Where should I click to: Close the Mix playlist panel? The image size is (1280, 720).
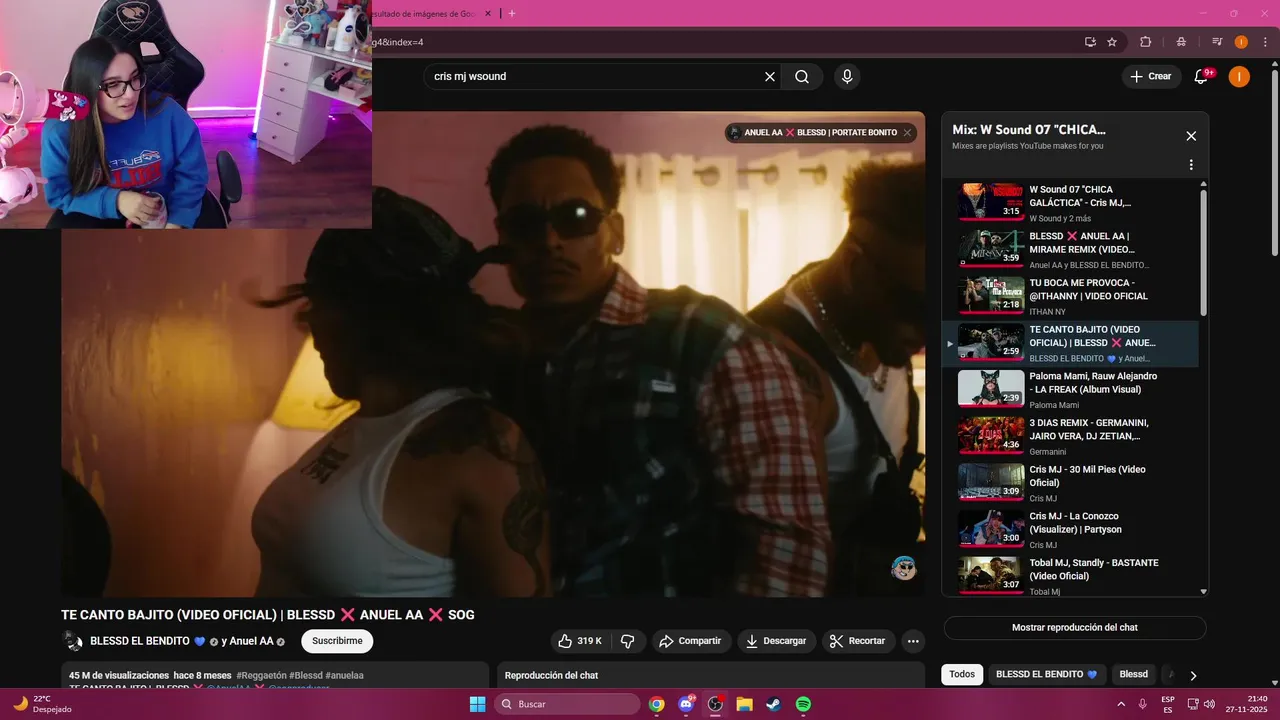[1191, 136]
